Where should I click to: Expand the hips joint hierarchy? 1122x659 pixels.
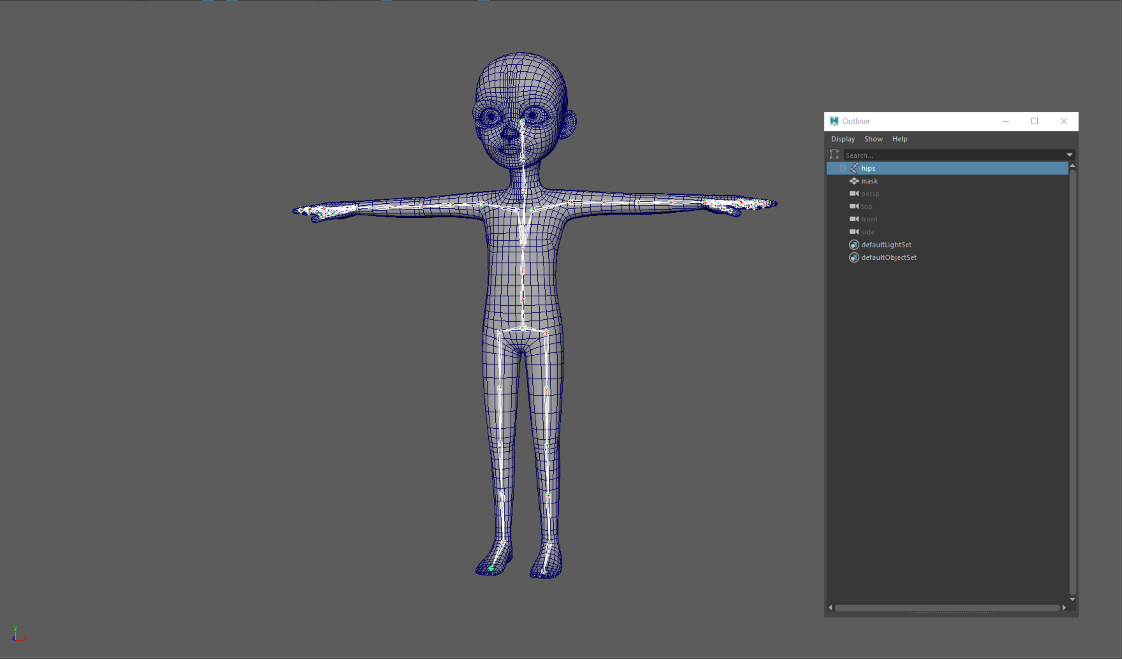842,169
